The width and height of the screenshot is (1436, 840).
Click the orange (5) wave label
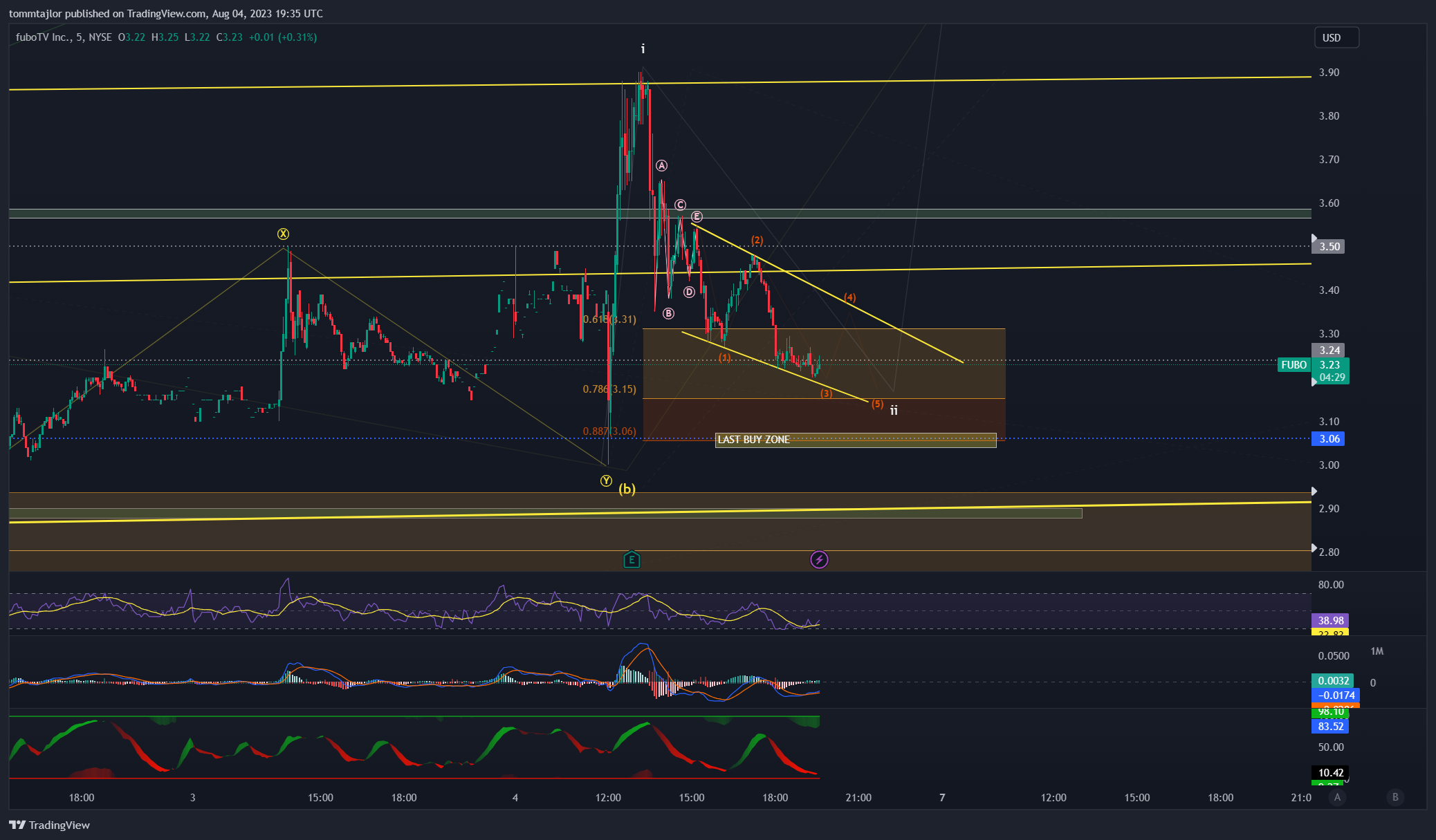point(877,404)
